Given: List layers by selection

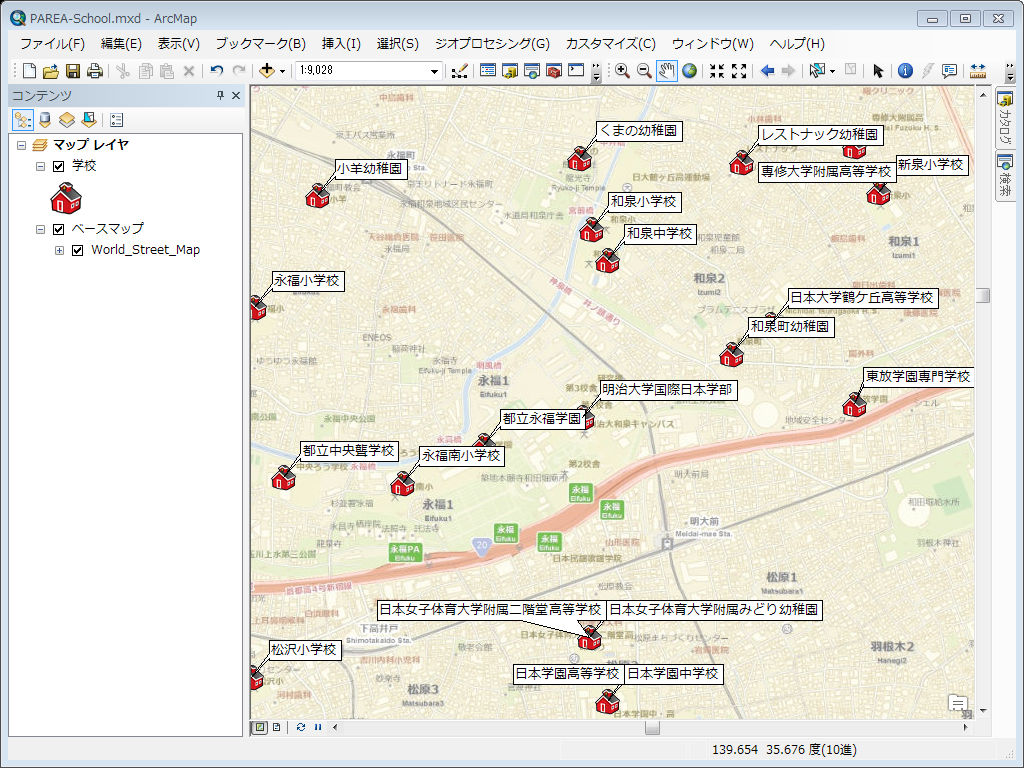Looking at the screenshot, I should [x=89, y=120].
